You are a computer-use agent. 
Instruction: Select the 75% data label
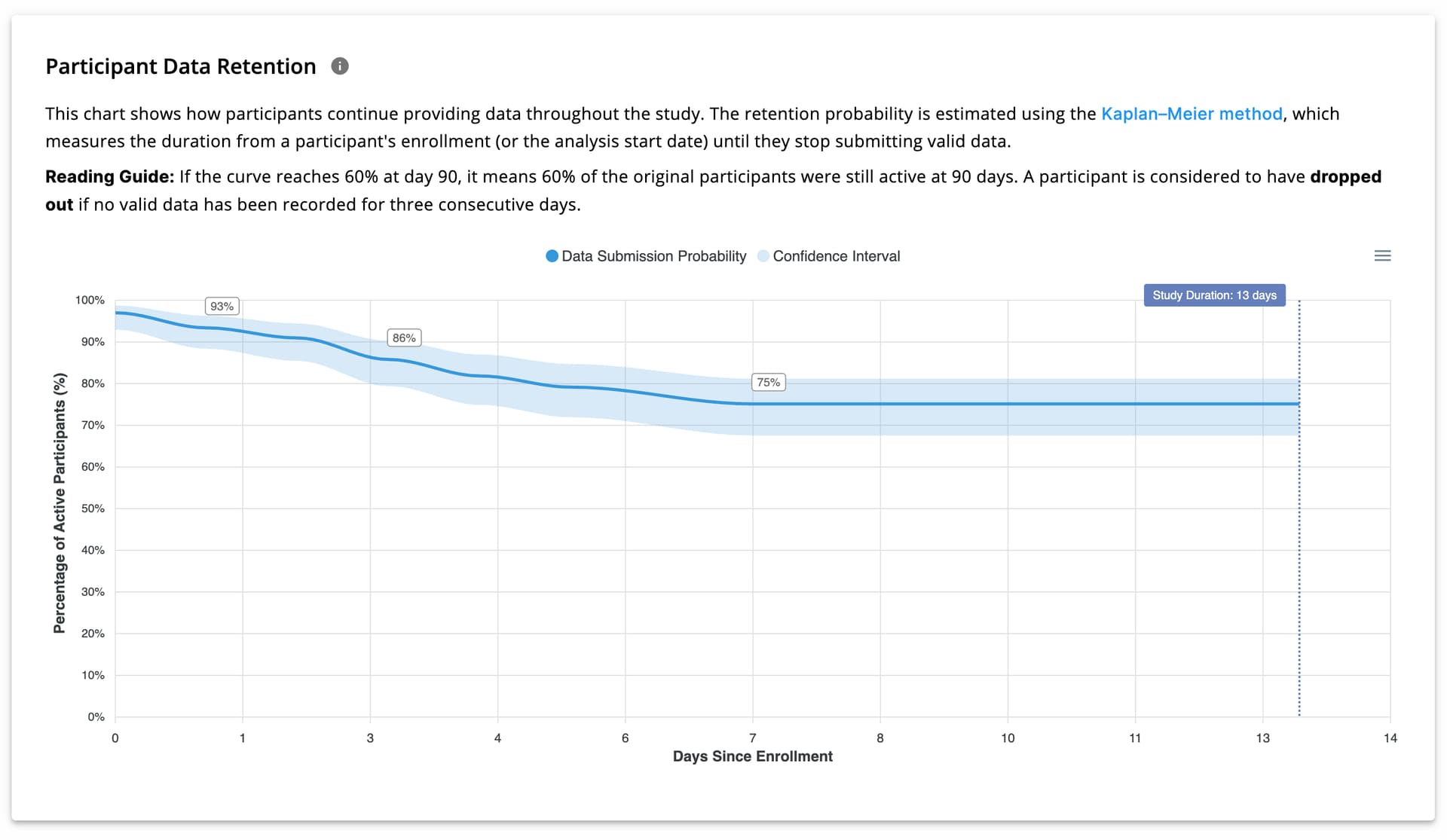pyautogui.click(x=768, y=383)
